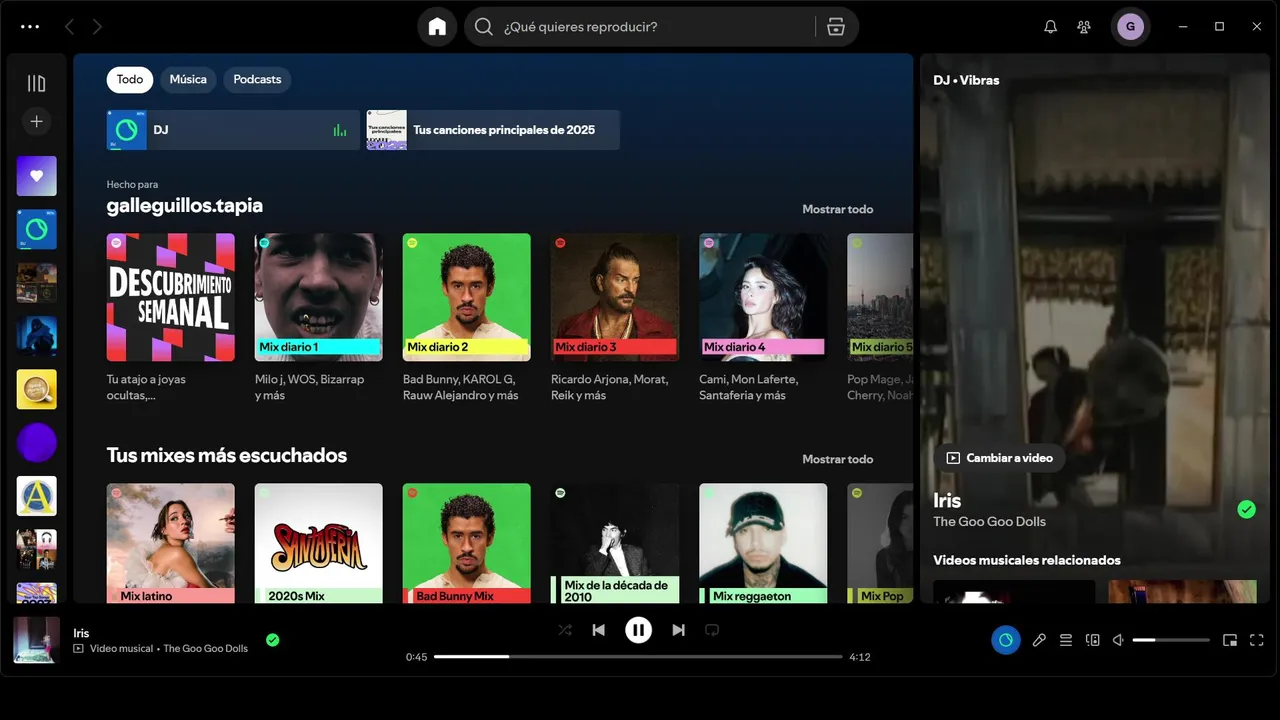This screenshot has width=1280, height=720.
Task: Mute with the speaker icon
Action: click(x=1119, y=640)
